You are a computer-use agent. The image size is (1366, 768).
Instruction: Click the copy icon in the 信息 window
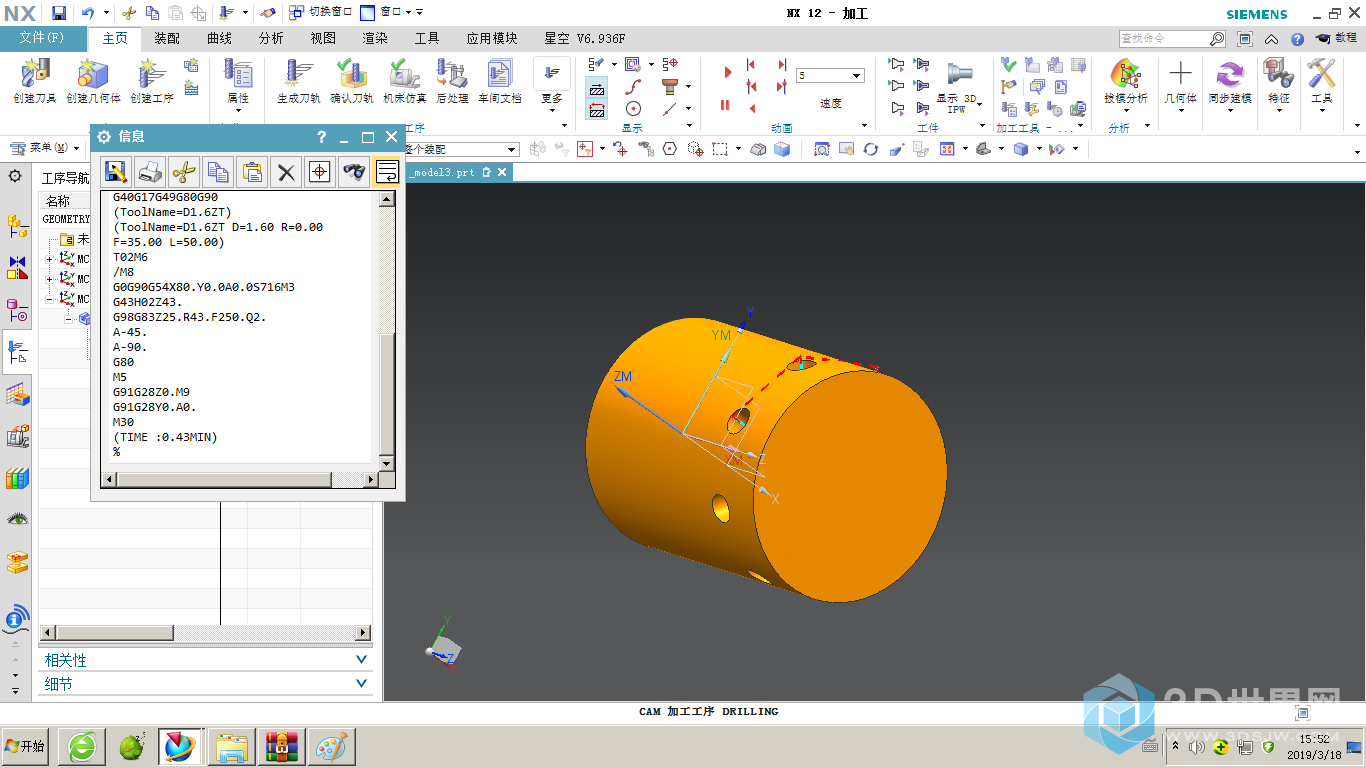tap(218, 171)
